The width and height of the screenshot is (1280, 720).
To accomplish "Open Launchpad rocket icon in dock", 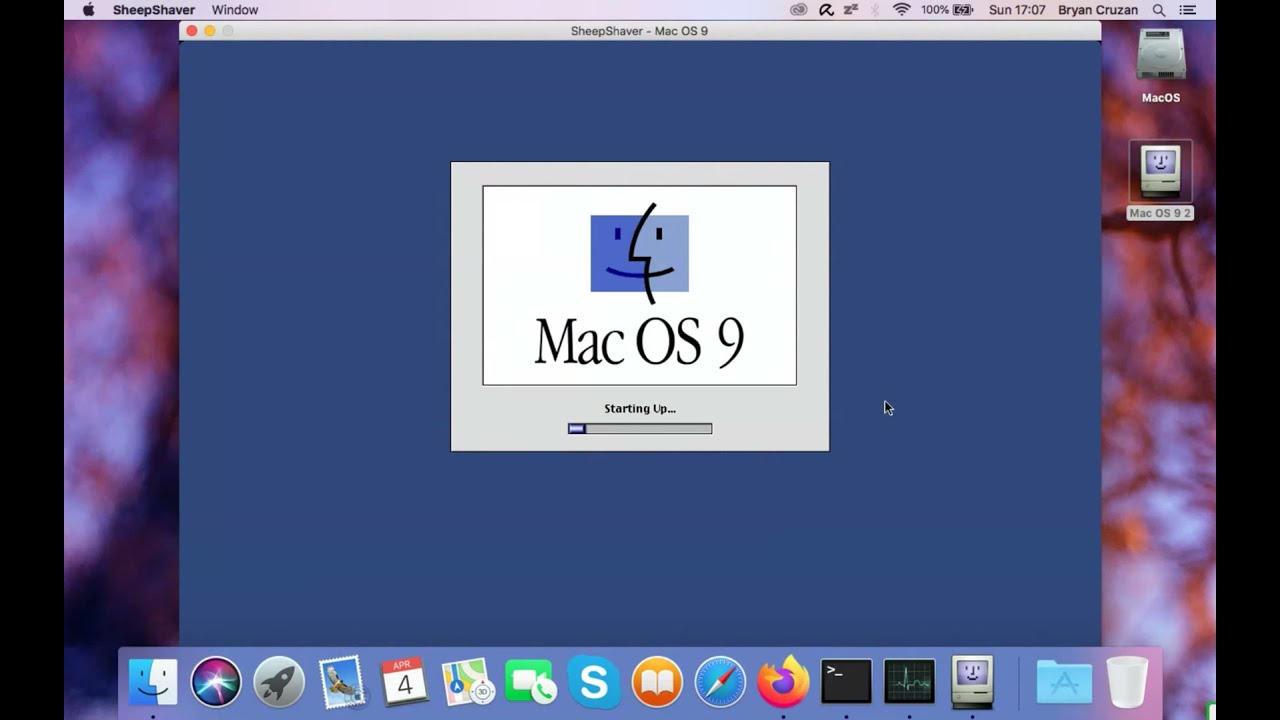I will point(279,682).
